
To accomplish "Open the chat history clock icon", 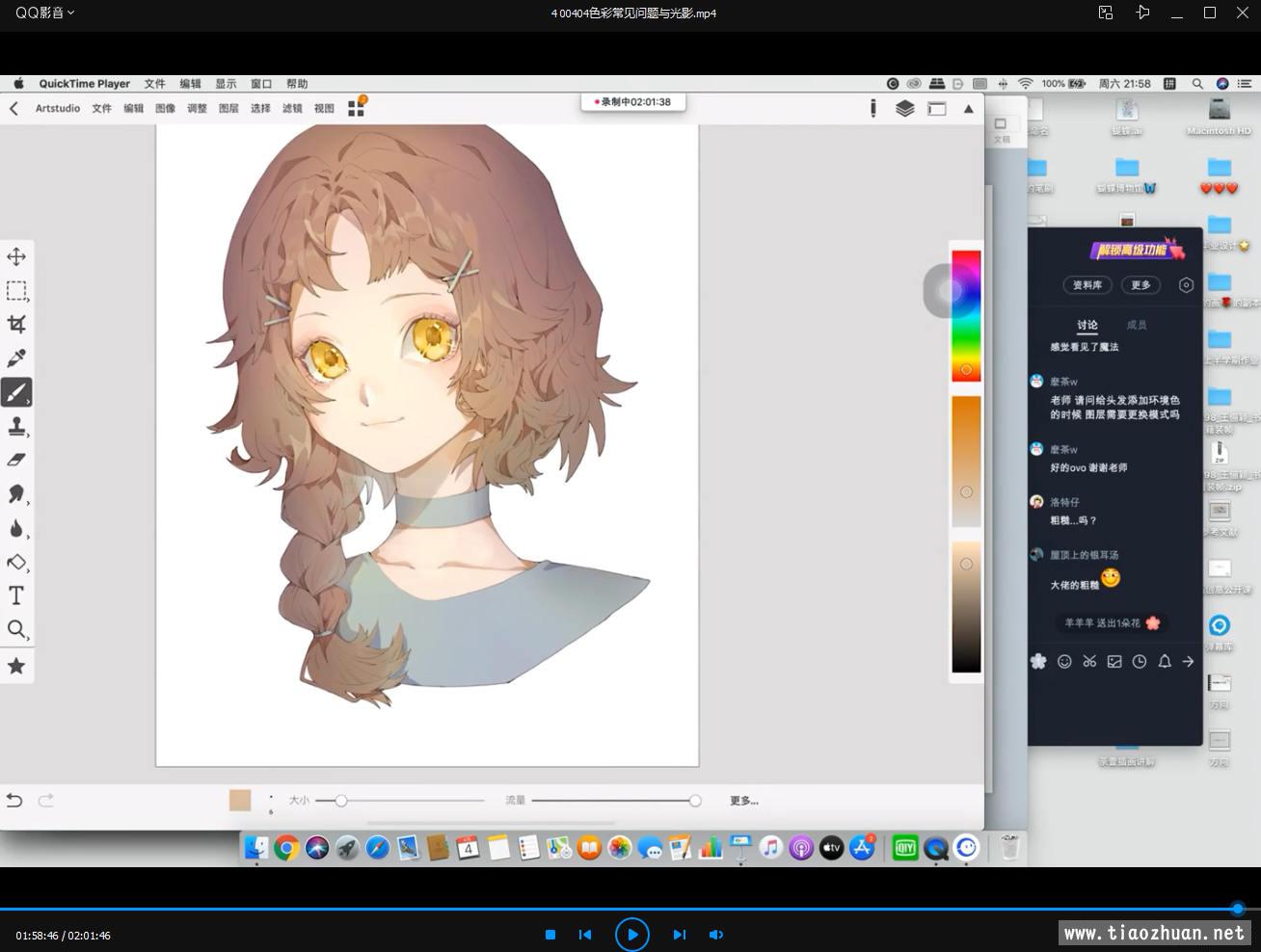I will [1140, 661].
